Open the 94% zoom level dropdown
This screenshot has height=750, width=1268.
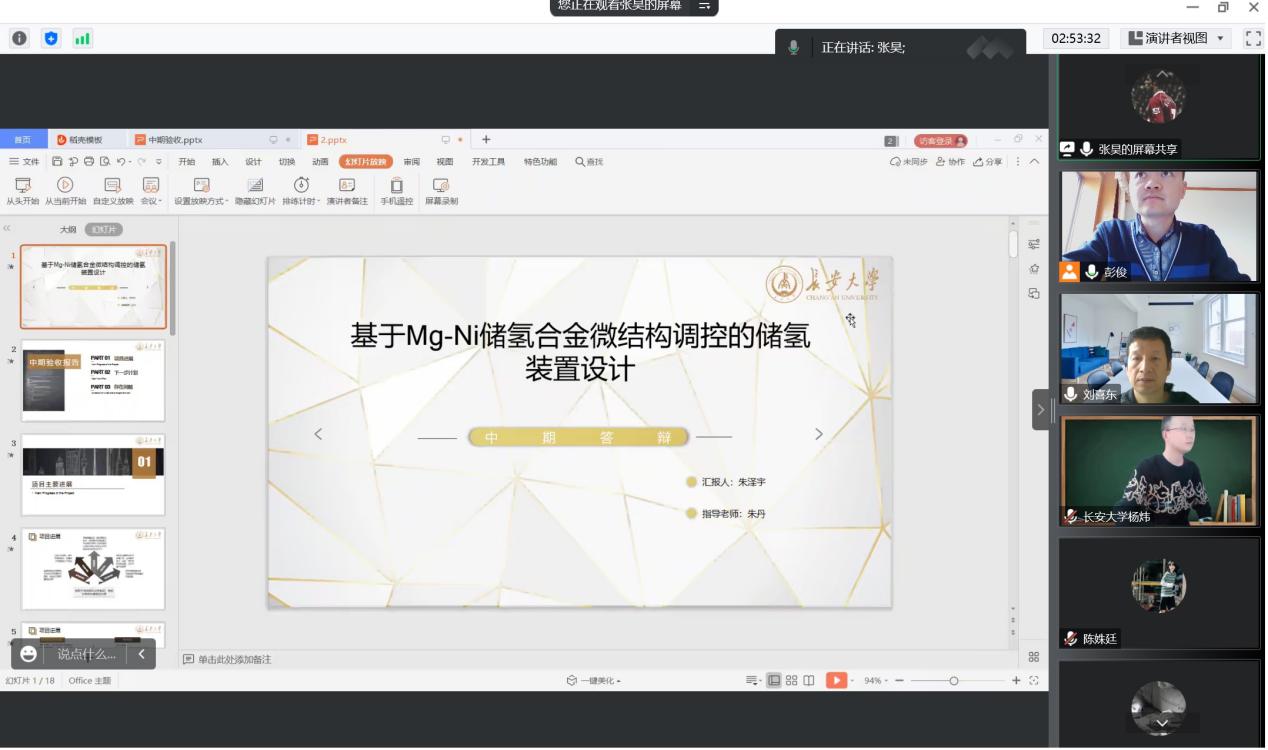point(876,681)
